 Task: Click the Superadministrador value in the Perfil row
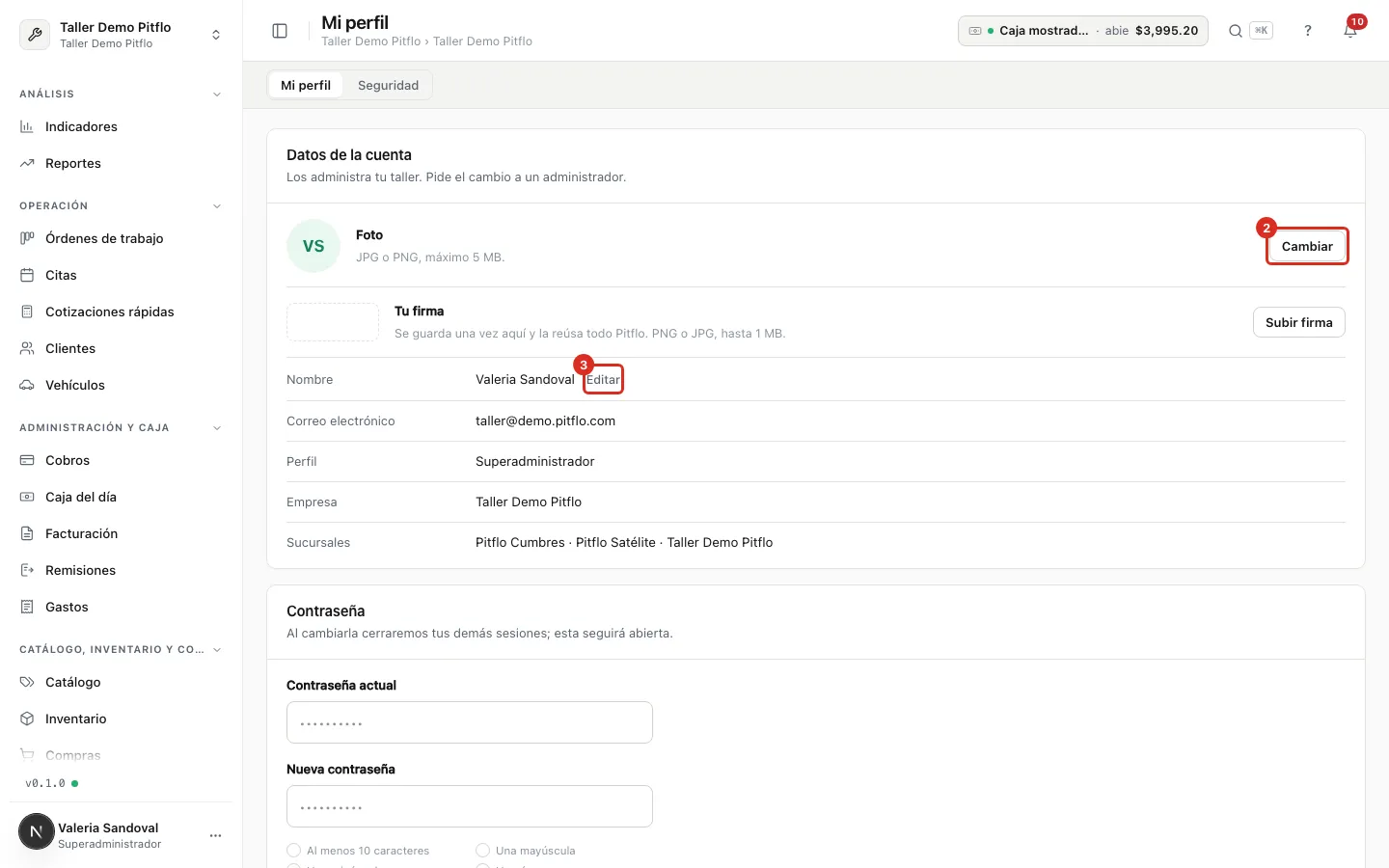(535, 461)
